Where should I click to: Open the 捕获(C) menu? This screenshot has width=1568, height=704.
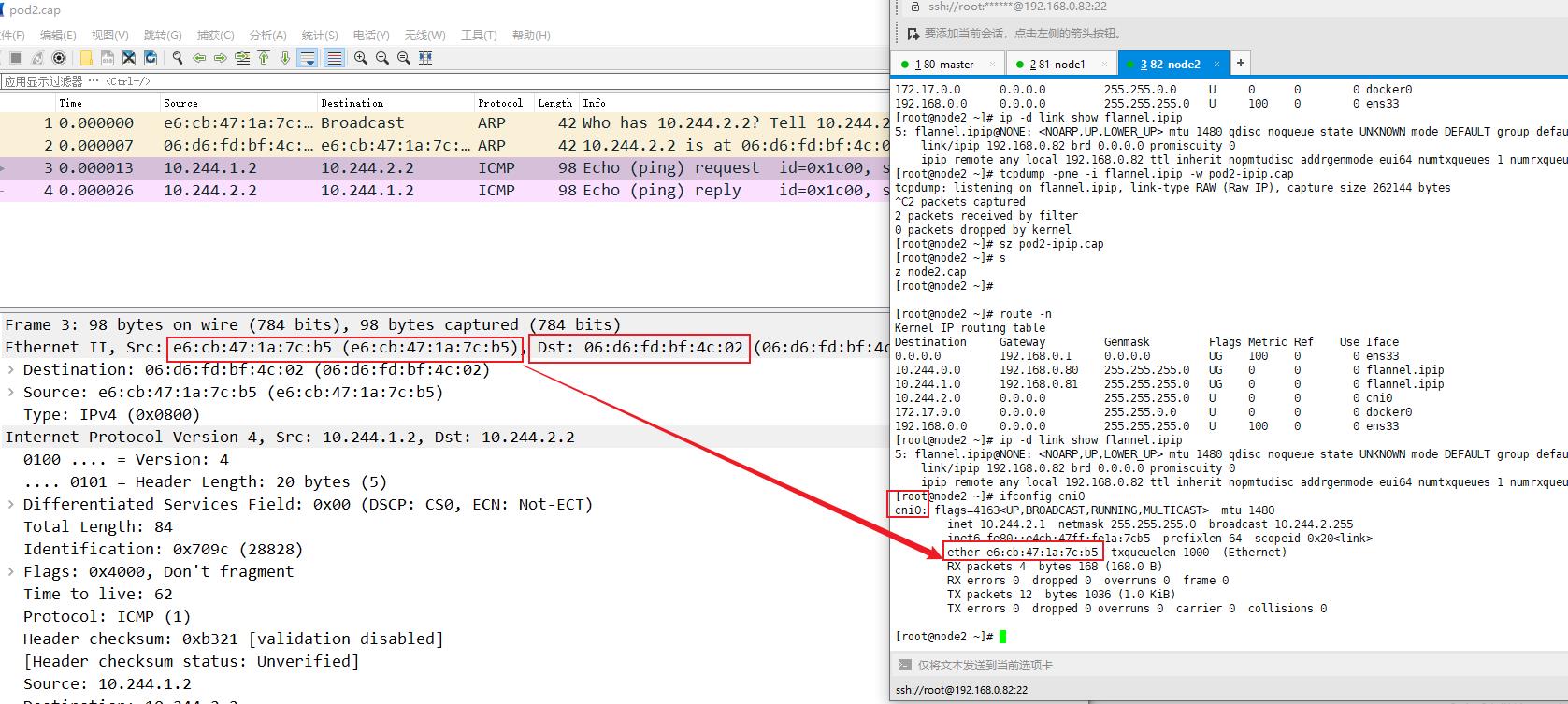tap(216, 36)
